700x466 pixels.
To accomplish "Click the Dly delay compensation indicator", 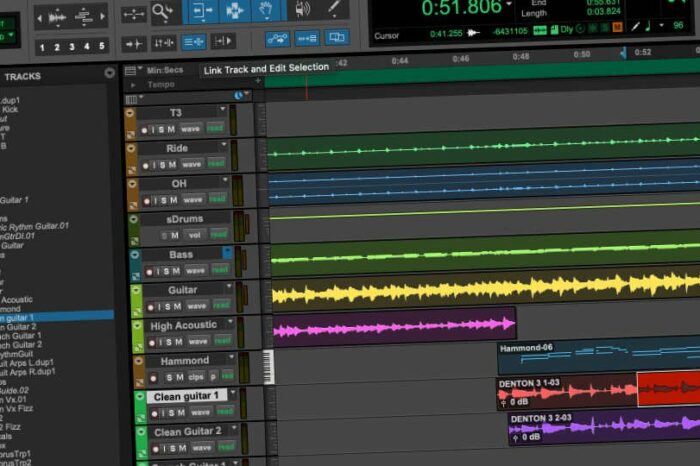I will click(x=567, y=29).
